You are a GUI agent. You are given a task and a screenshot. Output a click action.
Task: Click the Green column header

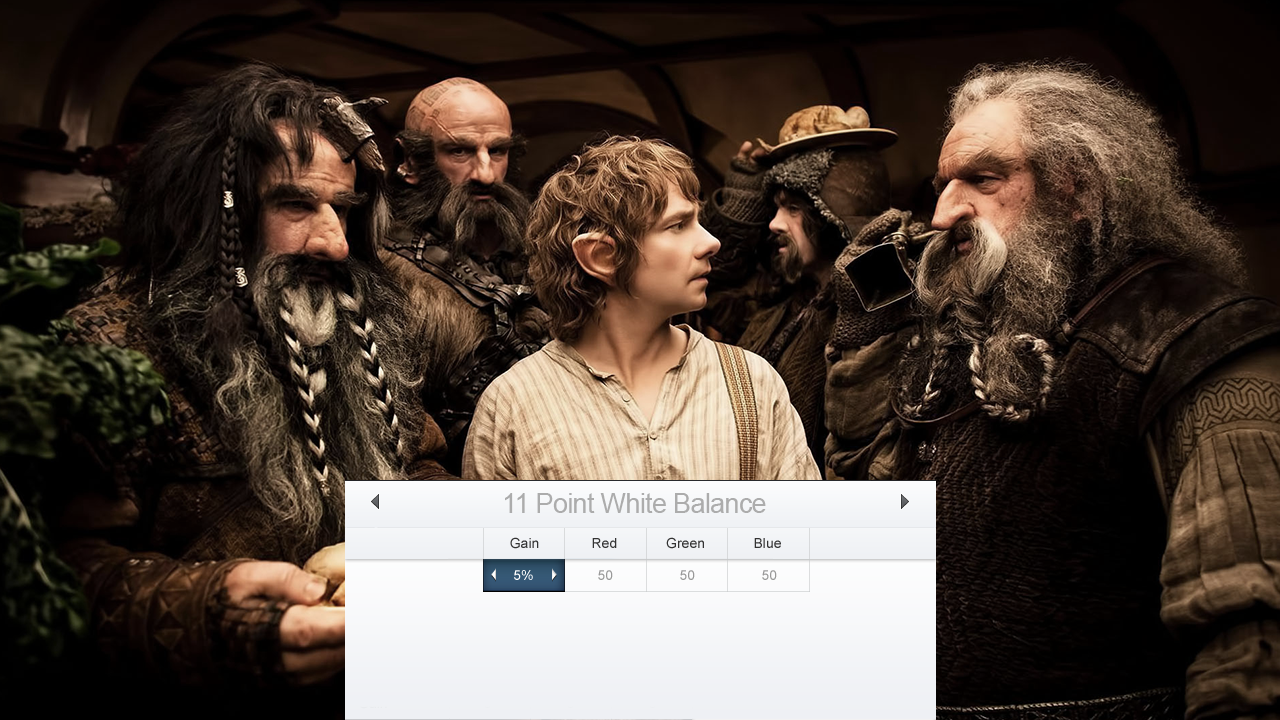[x=685, y=543]
